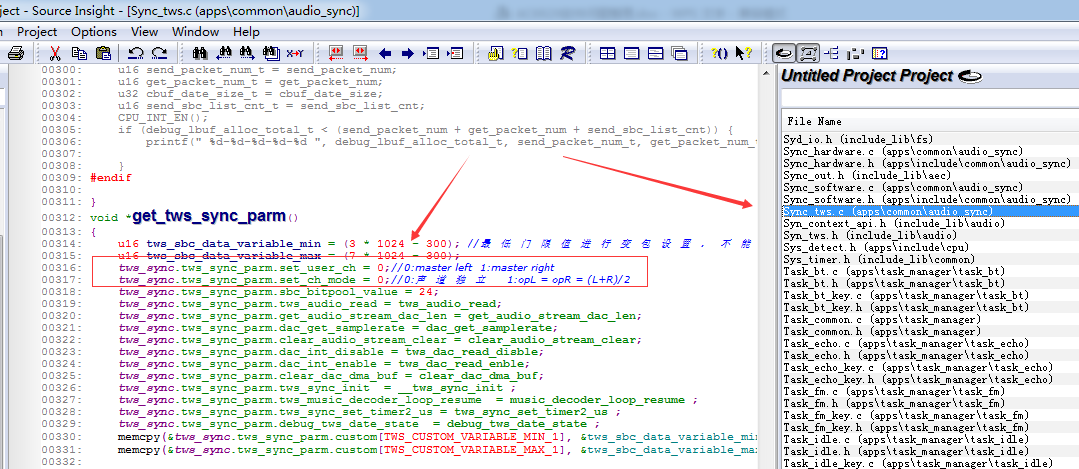The height and width of the screenshot is (469, 1079).
Task: Tile windows horizontally into two panes
Action: [x=655, y=53]
